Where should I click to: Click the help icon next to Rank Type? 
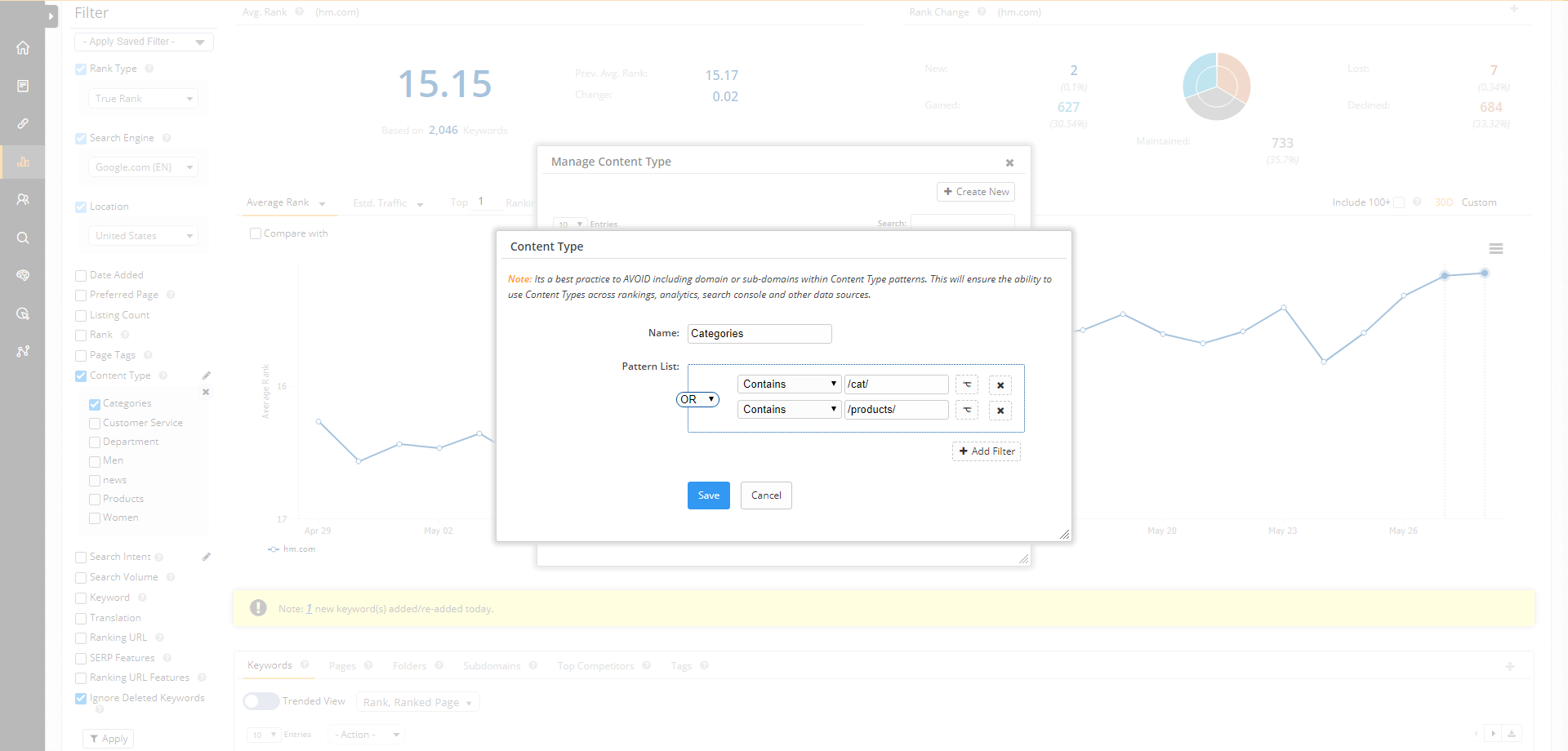(149, 69)
